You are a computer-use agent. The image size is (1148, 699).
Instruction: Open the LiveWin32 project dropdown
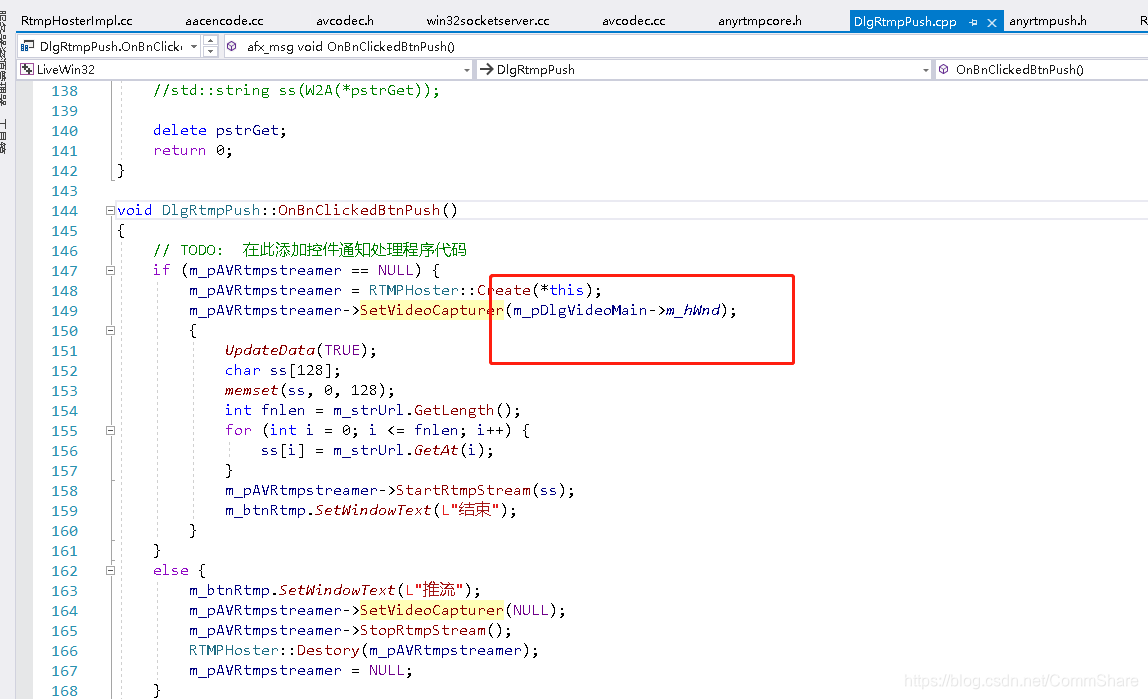(466, 70)
